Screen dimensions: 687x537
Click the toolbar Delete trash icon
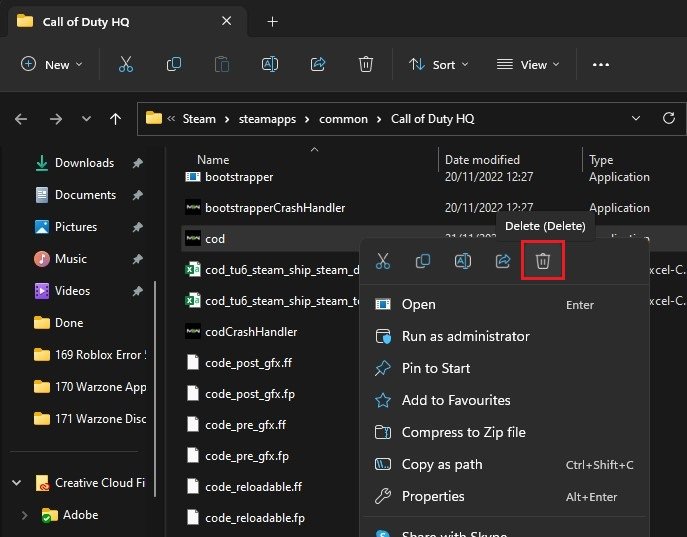point(366,64)
